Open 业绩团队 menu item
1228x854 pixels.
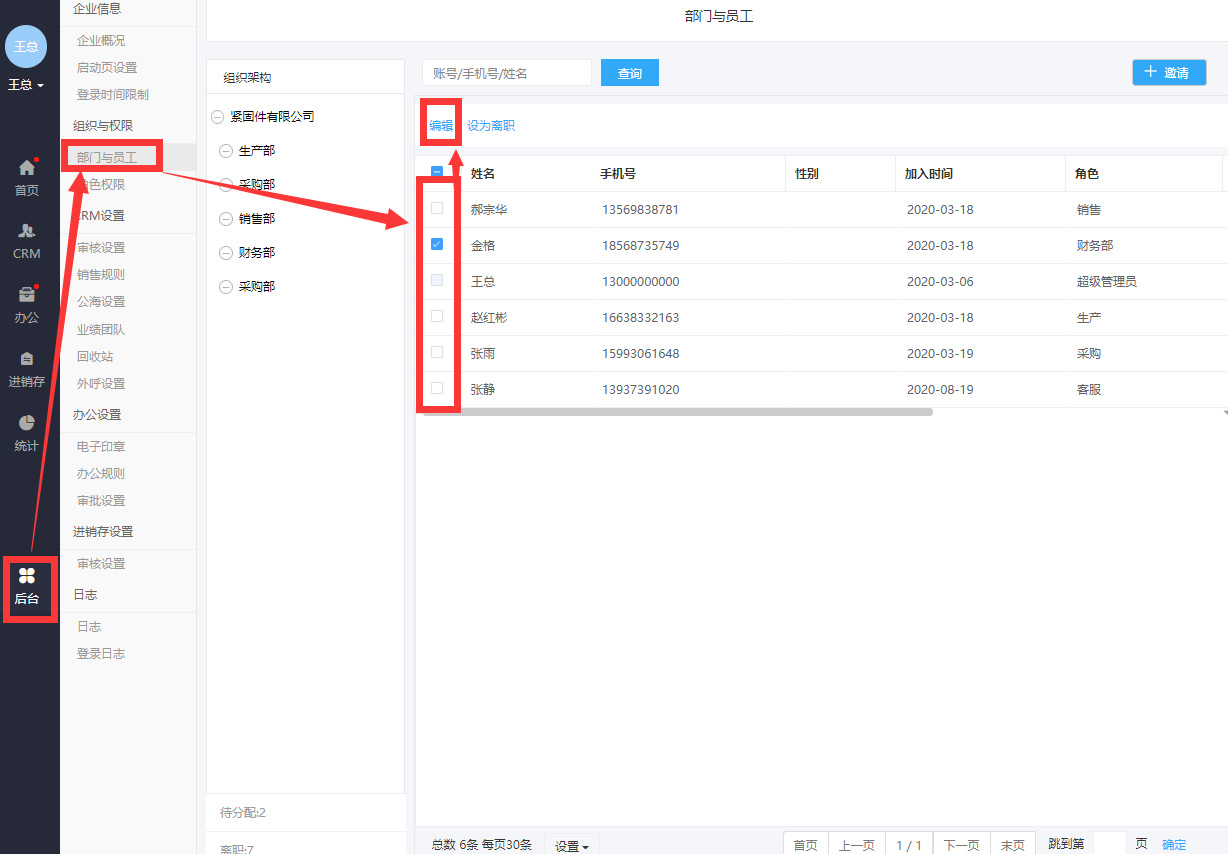(101, 330)
